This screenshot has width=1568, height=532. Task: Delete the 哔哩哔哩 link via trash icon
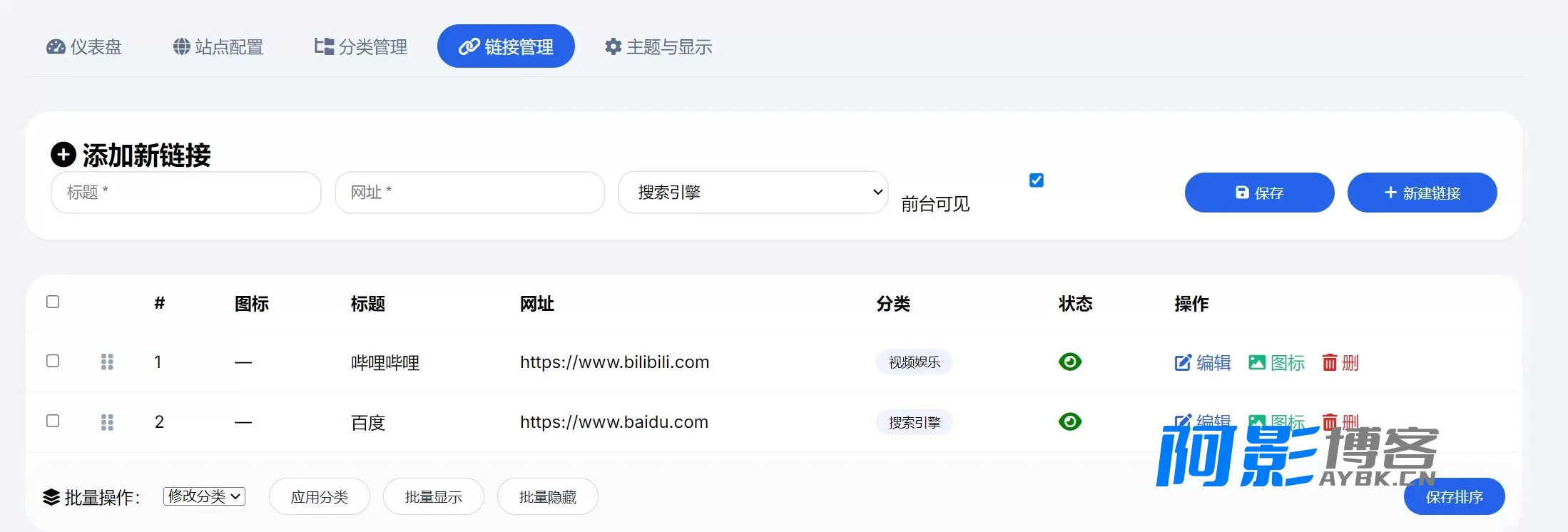(1330, 362)
